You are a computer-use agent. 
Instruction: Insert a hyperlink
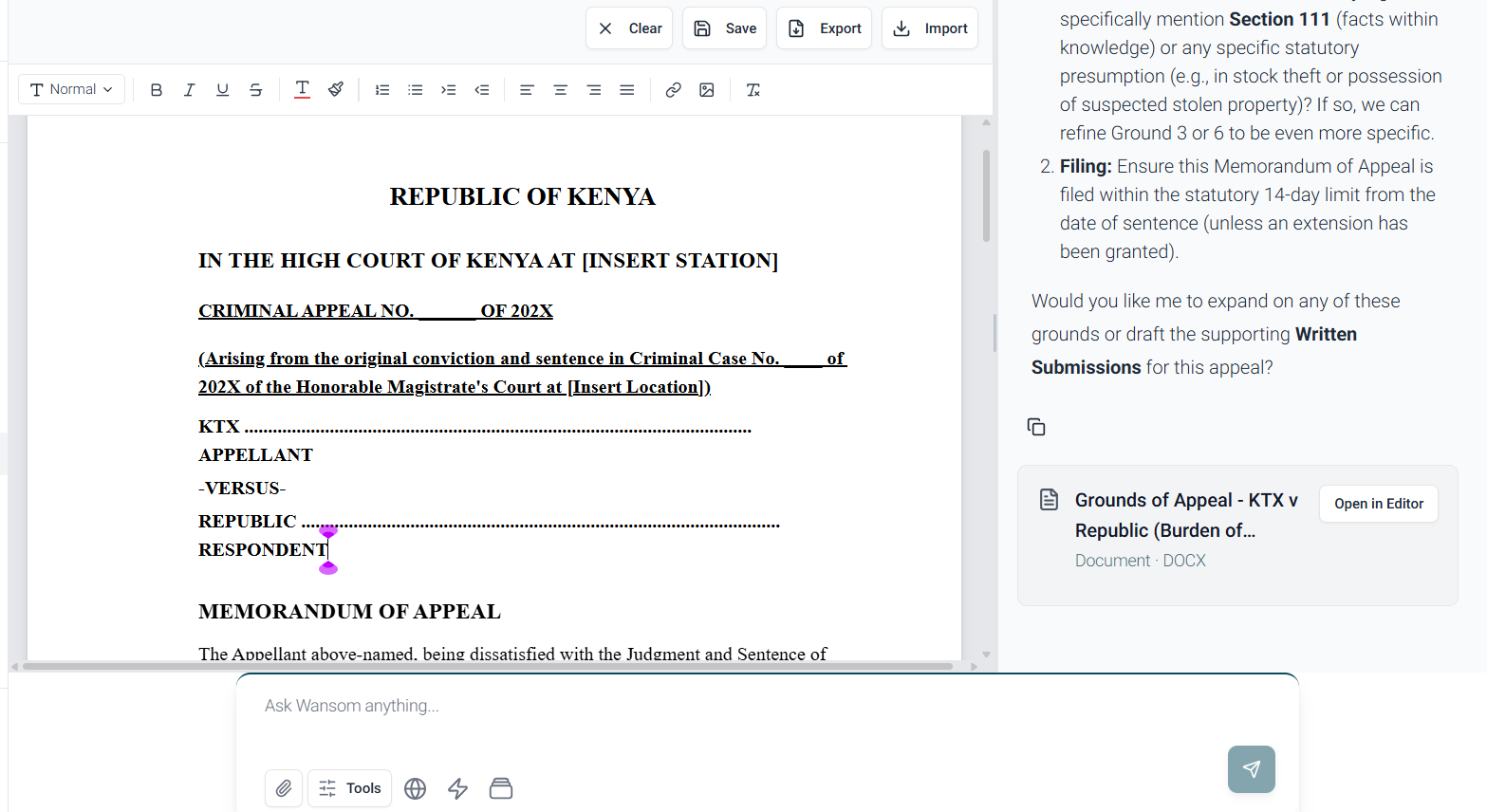[674, 90]
